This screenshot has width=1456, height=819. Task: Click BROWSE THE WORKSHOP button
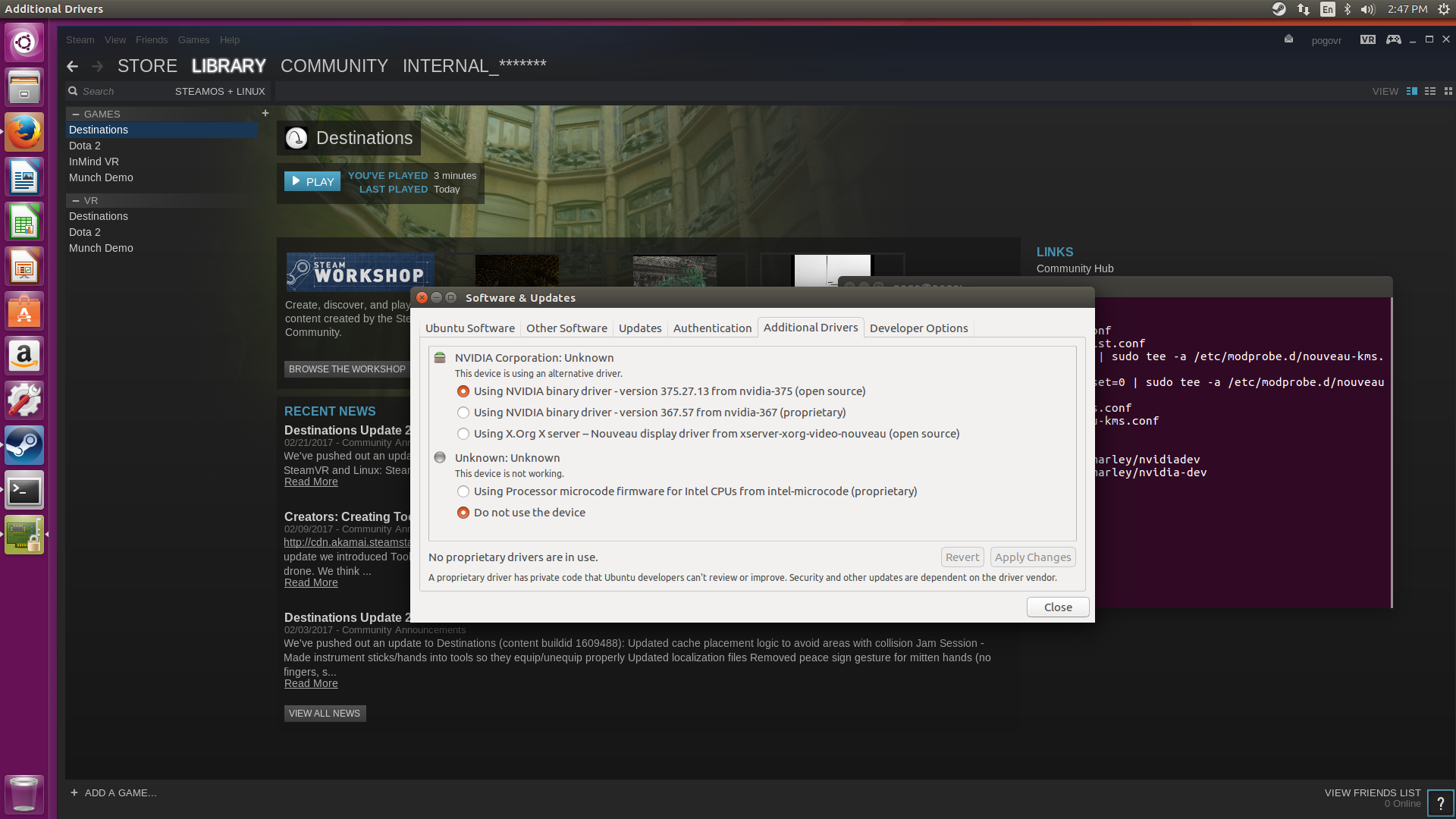click(347, 369)
